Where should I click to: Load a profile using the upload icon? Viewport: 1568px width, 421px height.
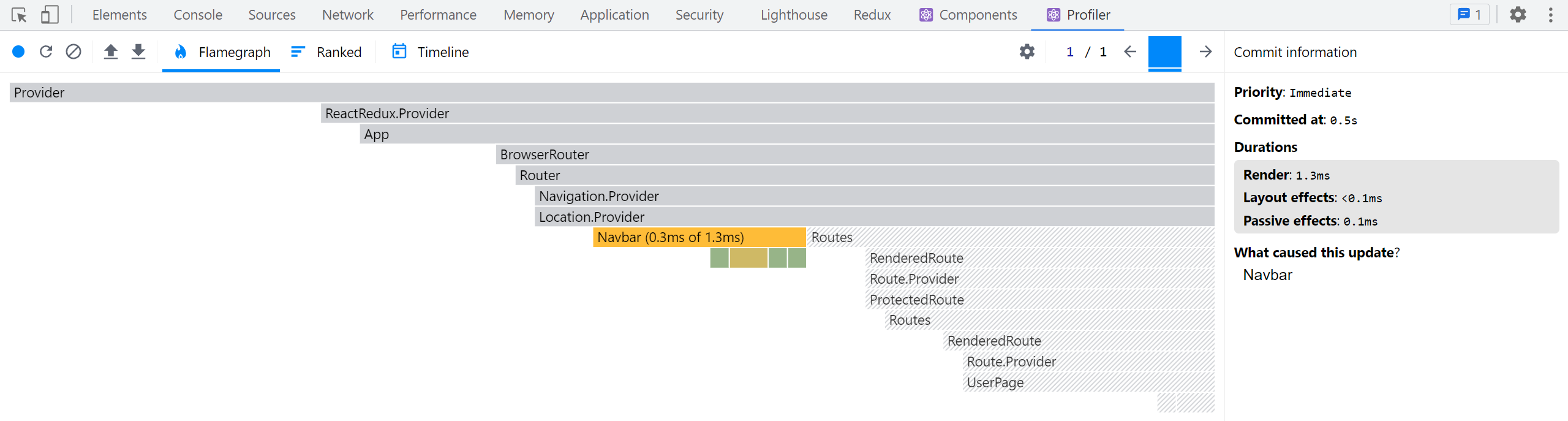[111, 52]
